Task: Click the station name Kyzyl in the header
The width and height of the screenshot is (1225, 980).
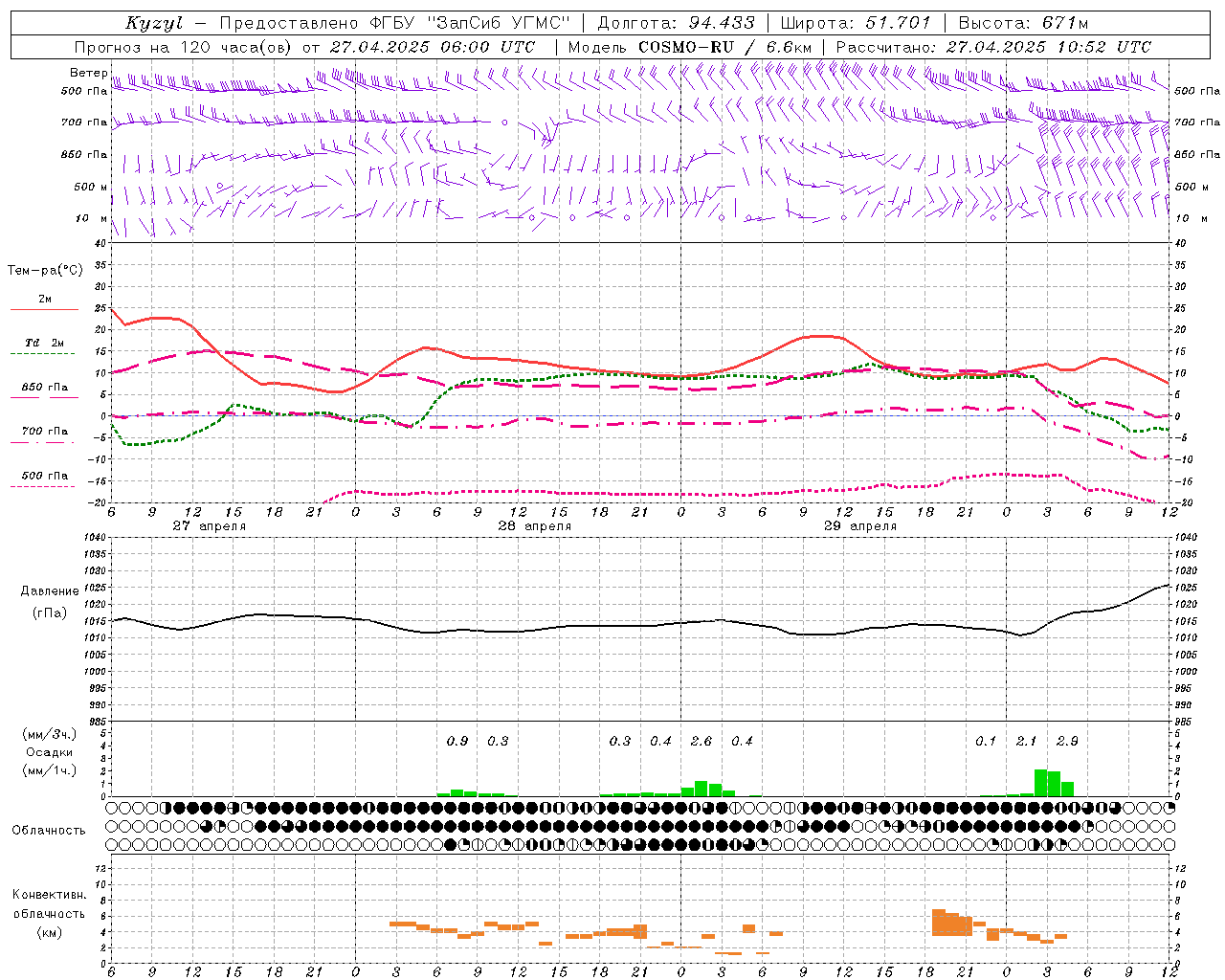Action: 154,24
